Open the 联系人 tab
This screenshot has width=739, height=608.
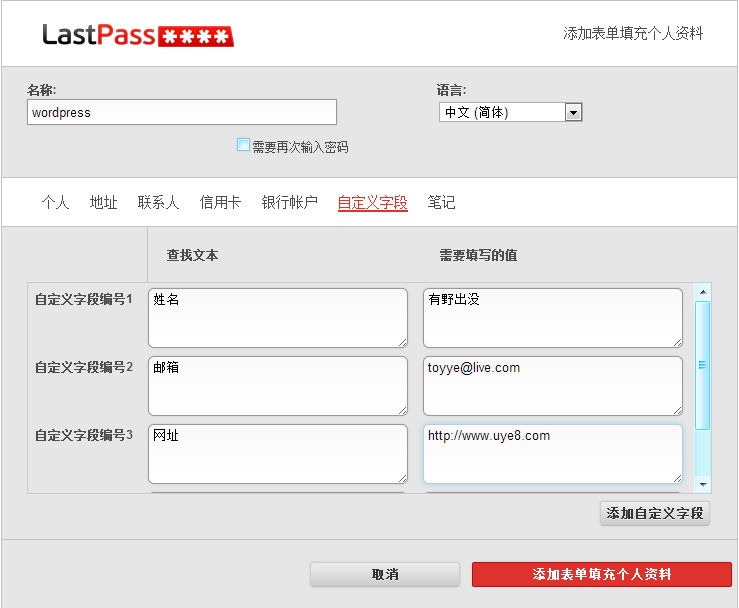coord(158,202)
